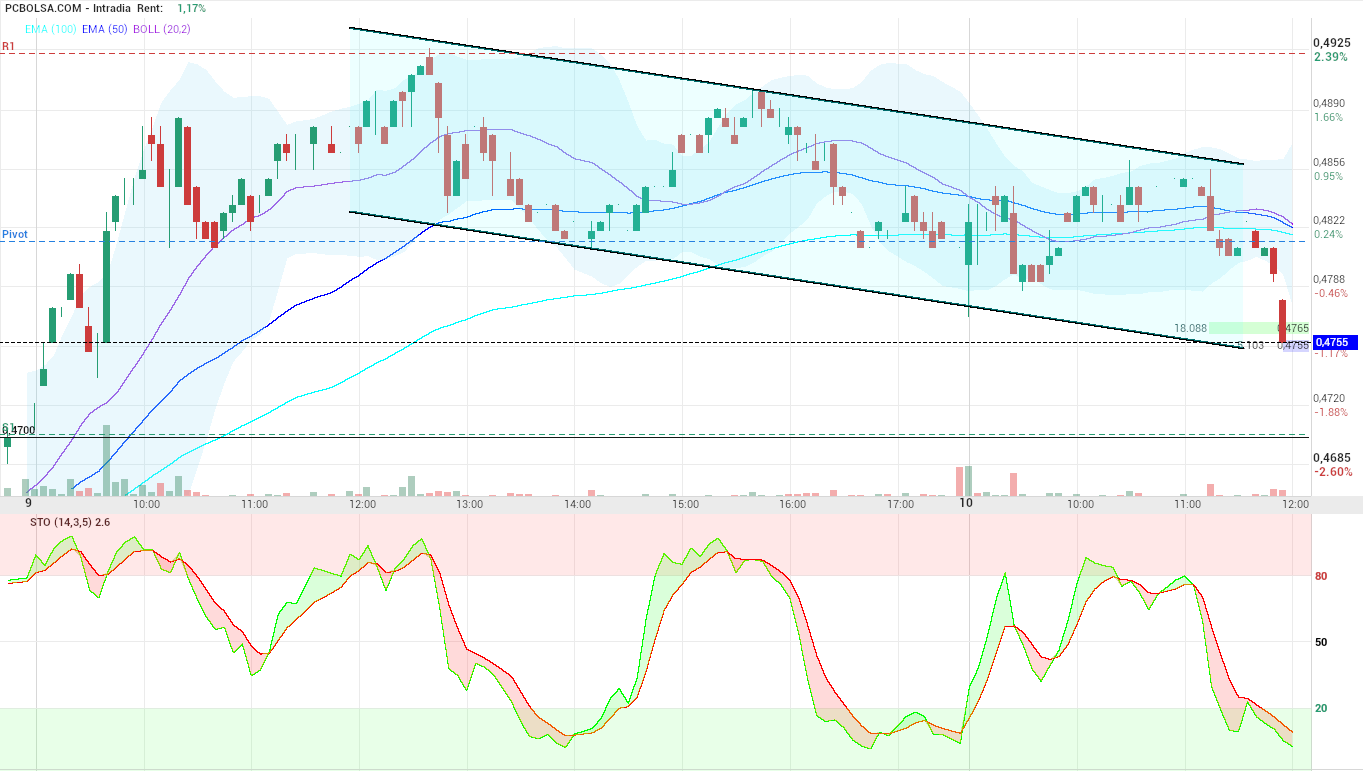
Task: Click the 12:00 label at the axis end
Action: pos(1295,505)
